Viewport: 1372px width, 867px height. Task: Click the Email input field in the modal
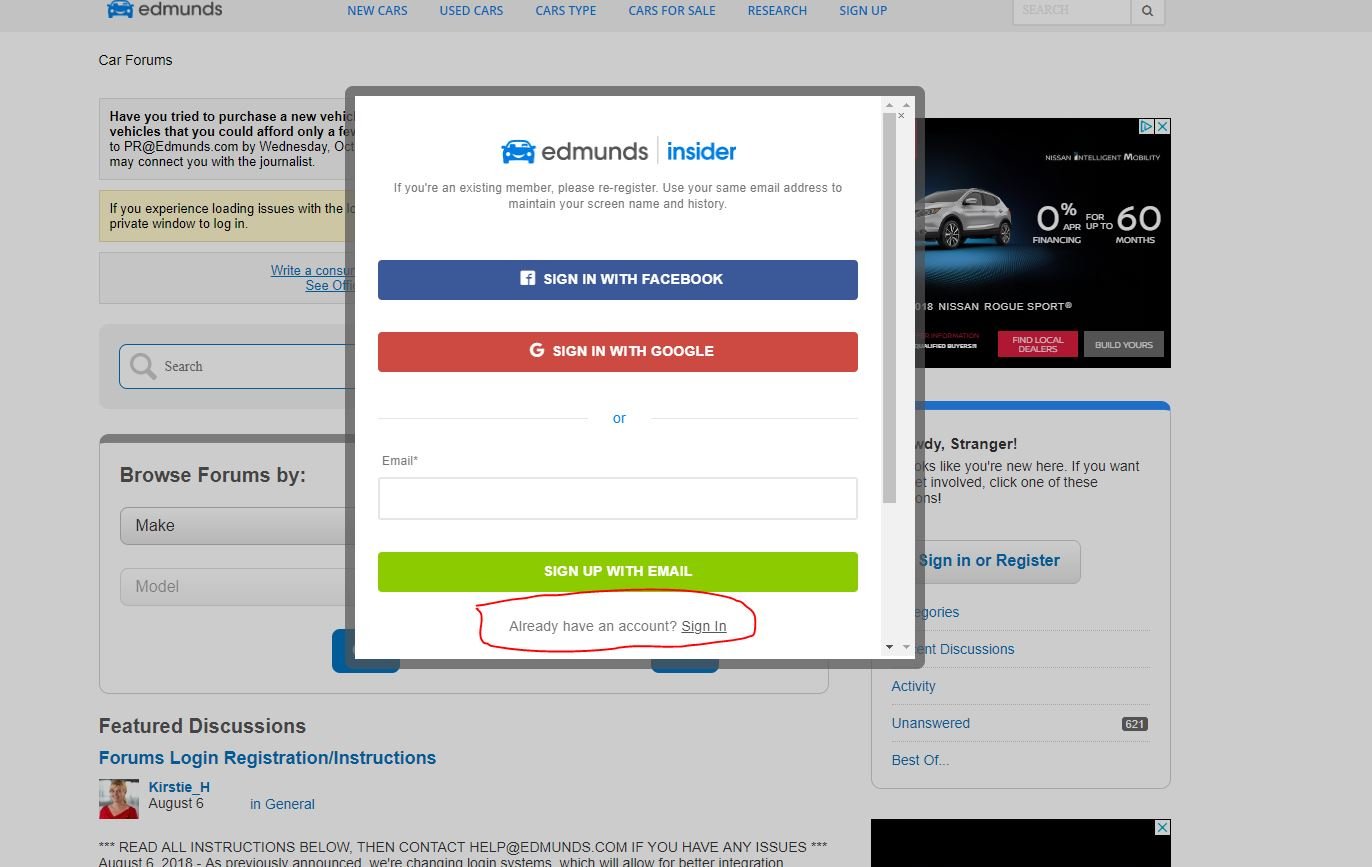point(618,498)
